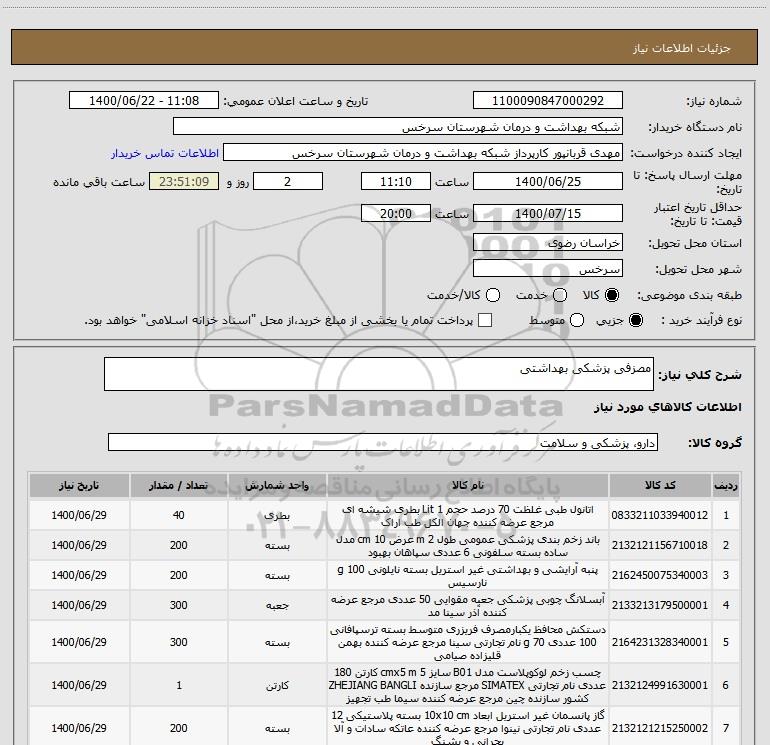Image resolution: width=770 pixels, height=745 pixels.
Task: Click the unit cell جعبه
Action: click(277, 606)
